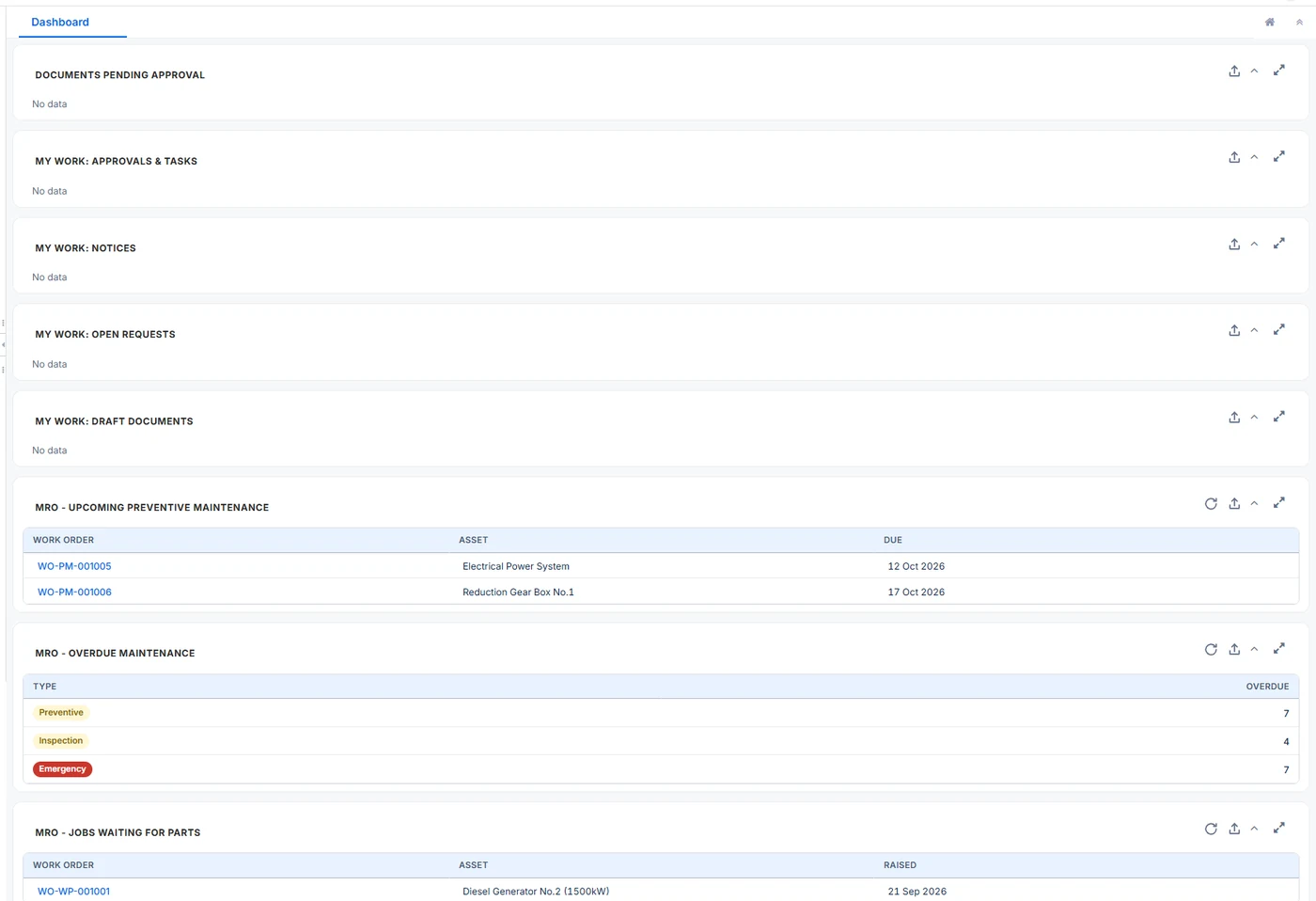The height and width of the screenshot is (901, 1316).
Task: Open work order WO-WP-001001
Action: [x=73, y=892]
